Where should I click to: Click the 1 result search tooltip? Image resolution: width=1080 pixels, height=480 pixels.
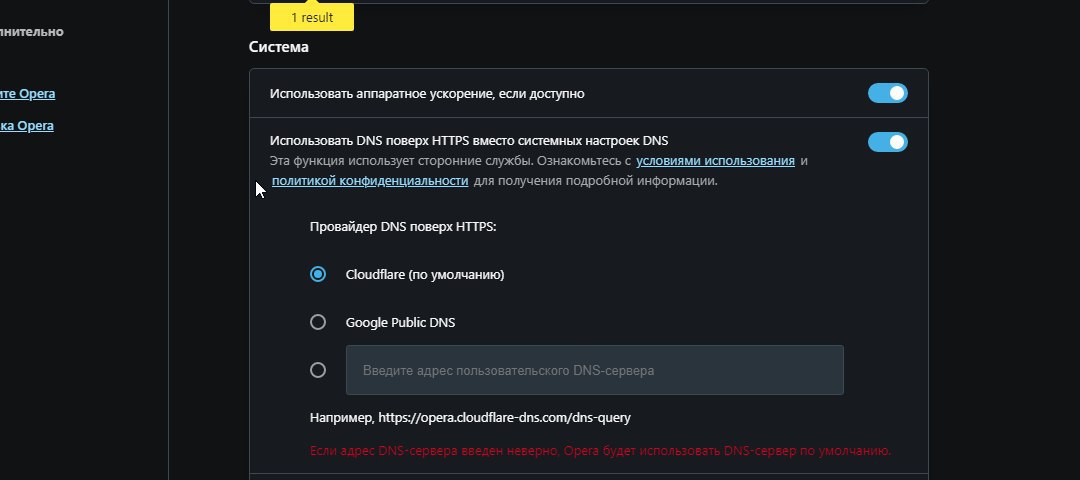click(x=312, y=18)
